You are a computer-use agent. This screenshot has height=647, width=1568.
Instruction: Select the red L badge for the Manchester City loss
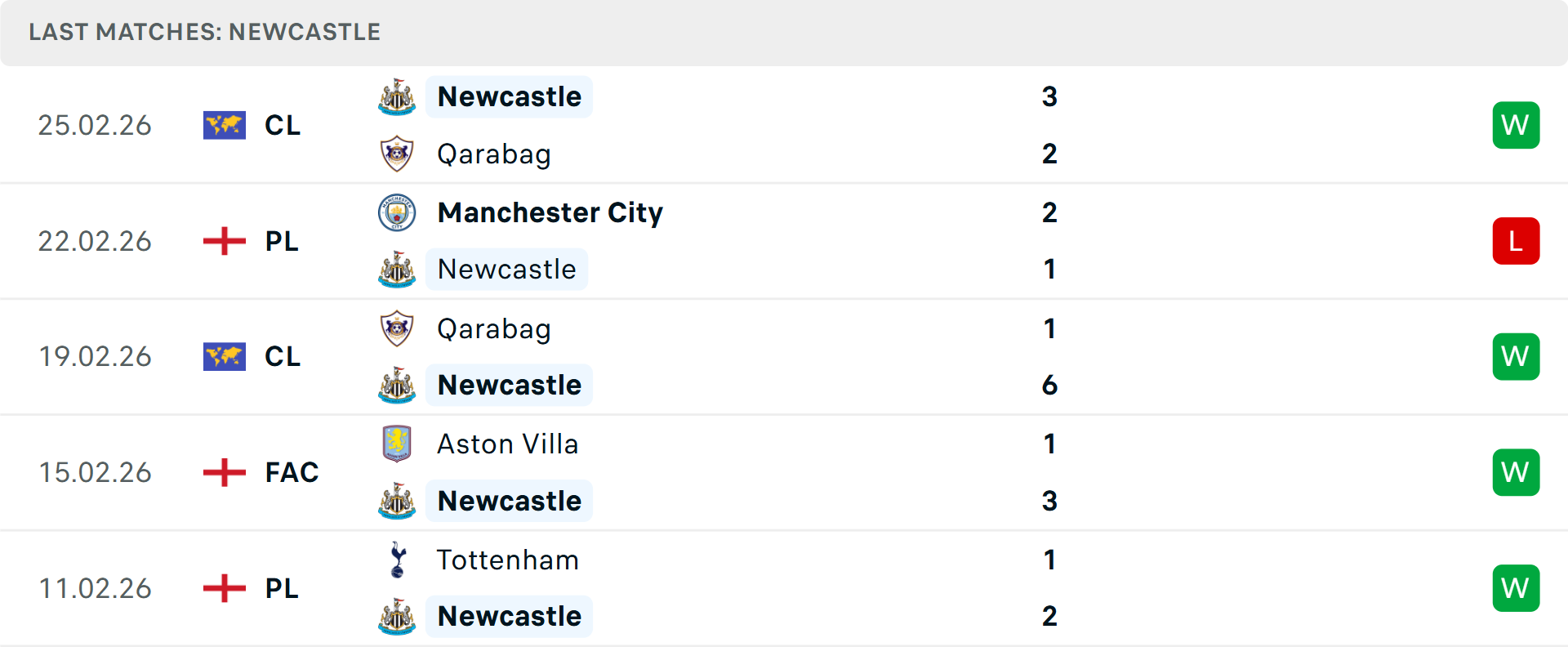pos(1516,240)
